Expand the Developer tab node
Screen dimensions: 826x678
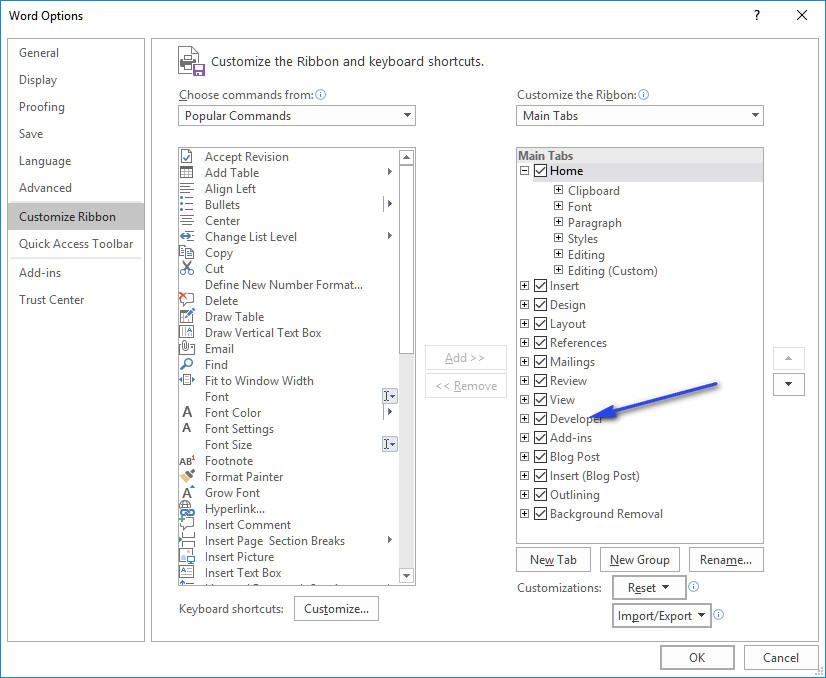(x=524, y=418)
